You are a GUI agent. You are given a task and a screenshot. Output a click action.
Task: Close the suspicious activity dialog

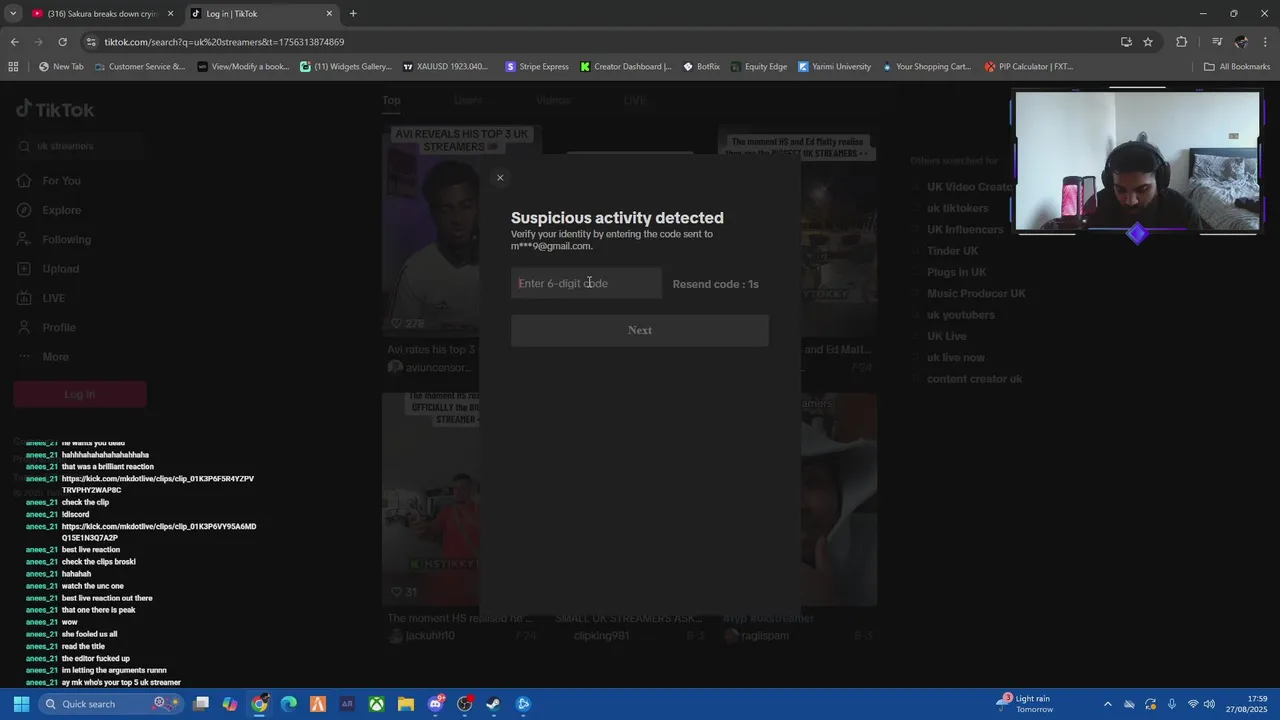coord(500,178)
